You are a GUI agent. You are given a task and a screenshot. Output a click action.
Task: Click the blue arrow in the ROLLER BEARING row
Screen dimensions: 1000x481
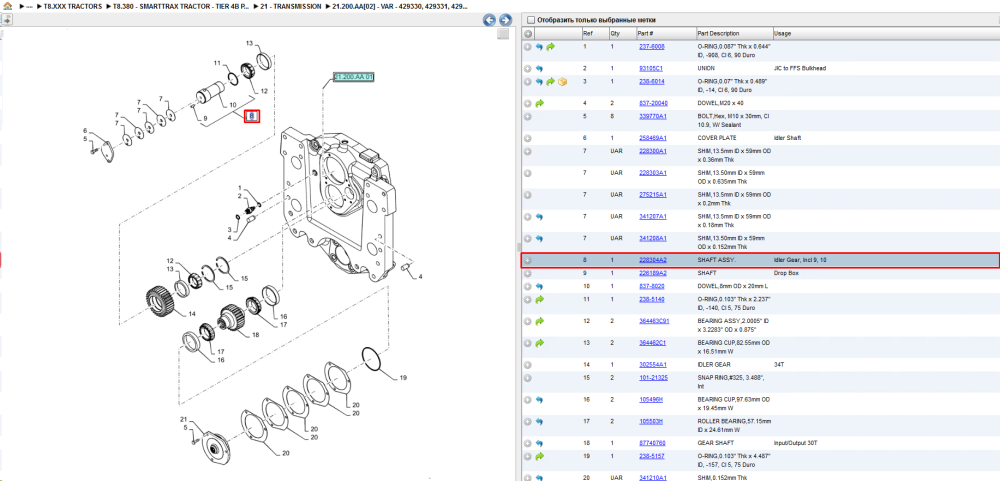pos(539,422)
